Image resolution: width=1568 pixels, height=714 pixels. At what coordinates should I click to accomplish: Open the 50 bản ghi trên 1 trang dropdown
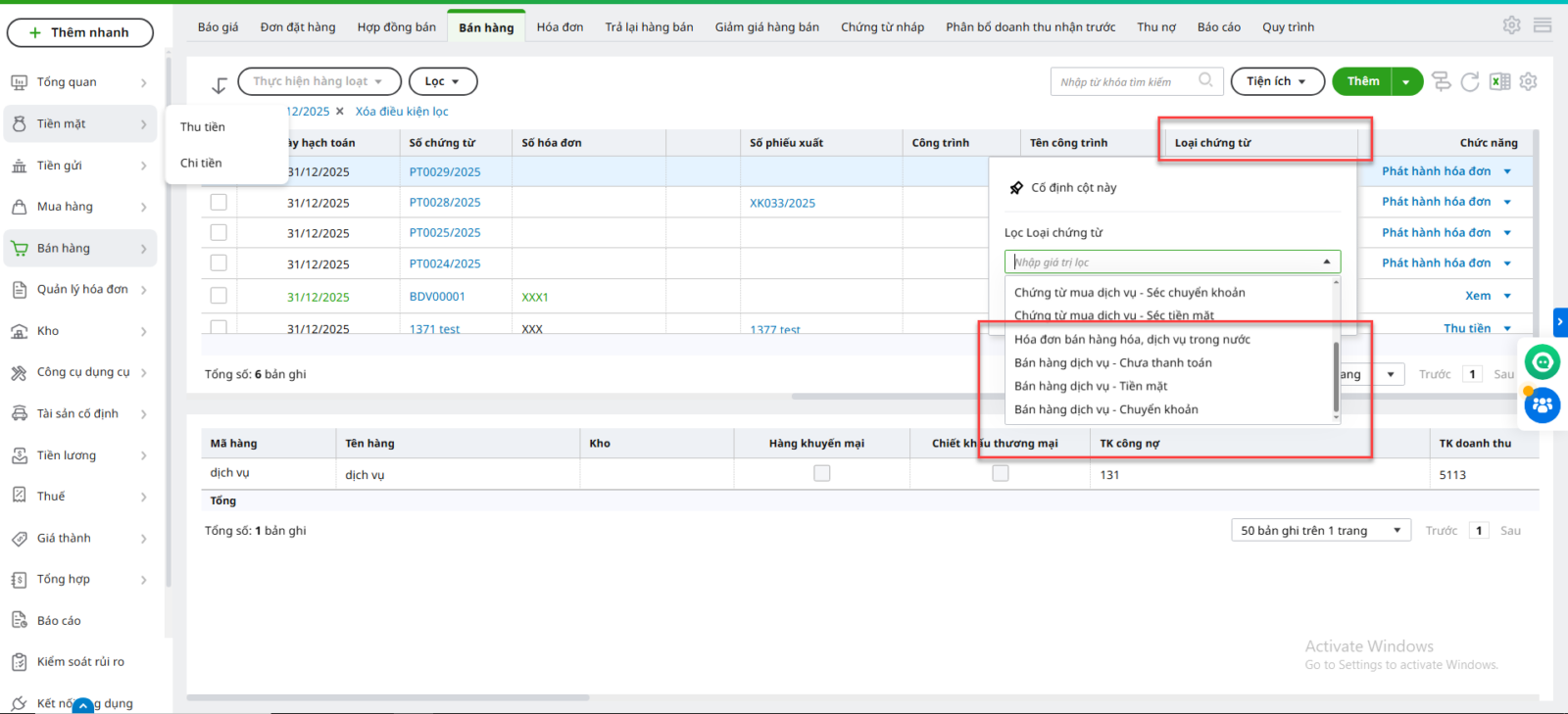pos(1320,531)
